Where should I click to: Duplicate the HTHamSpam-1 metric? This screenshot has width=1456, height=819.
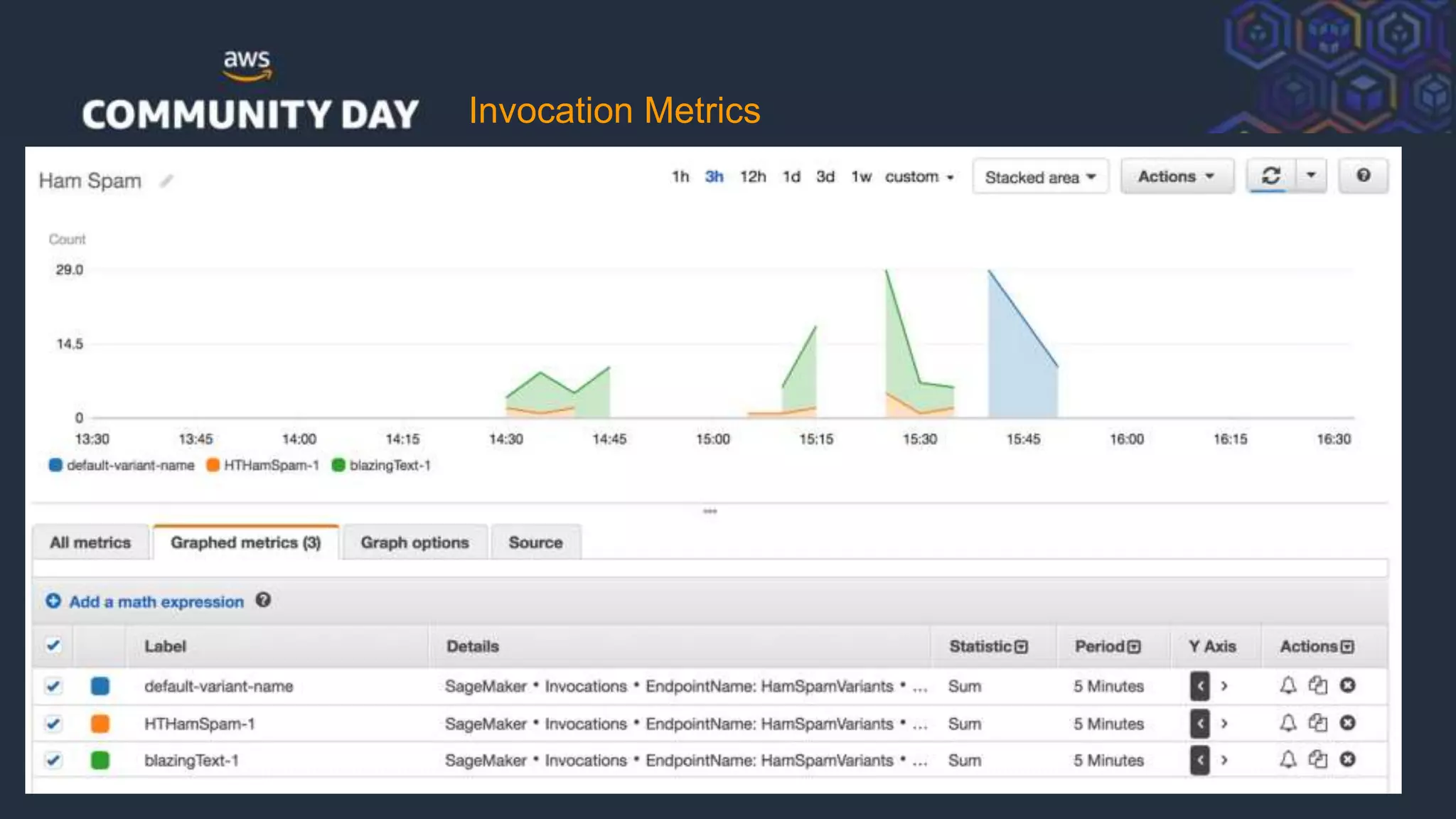[1317, 723]
